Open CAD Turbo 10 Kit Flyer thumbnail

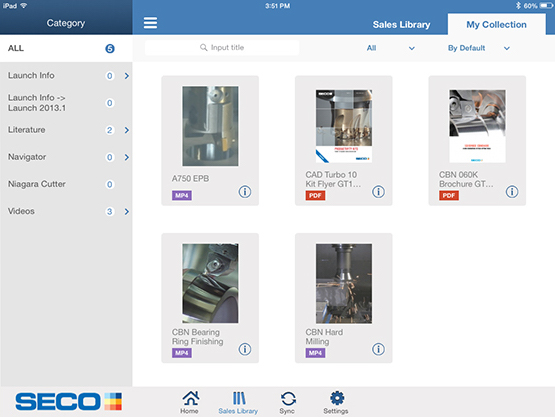[344, 126]
